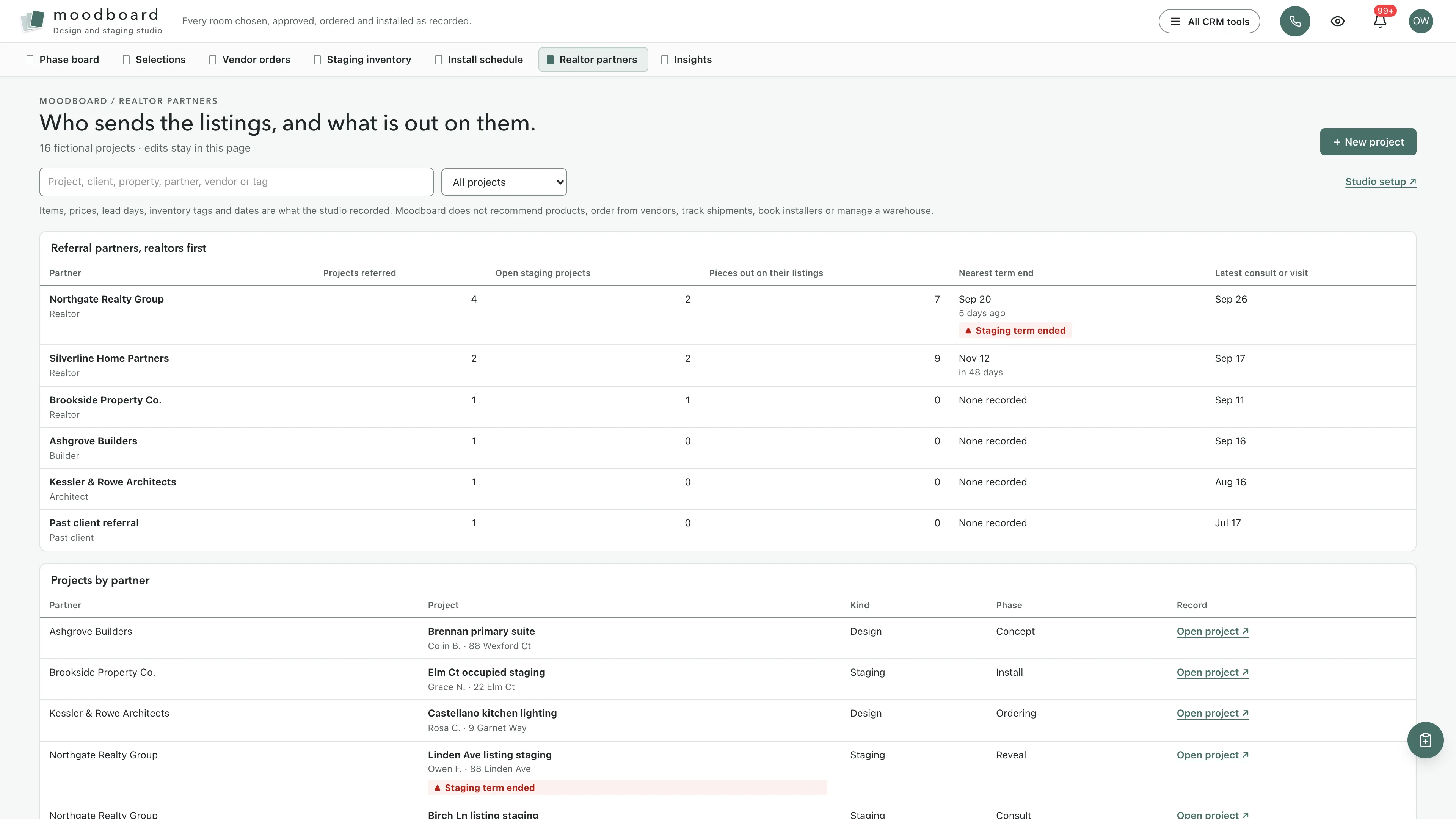Viewport: 1456px width, 819px height.
Task: Click the floating clipboard button
Action: 1425,740
